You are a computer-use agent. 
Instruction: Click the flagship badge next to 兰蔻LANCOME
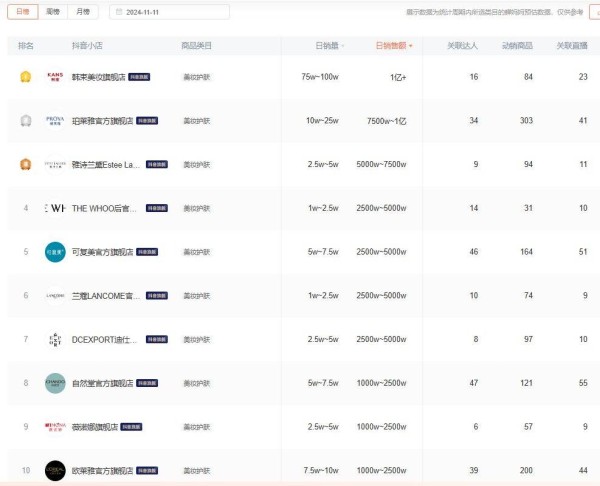tap(157, 295)
